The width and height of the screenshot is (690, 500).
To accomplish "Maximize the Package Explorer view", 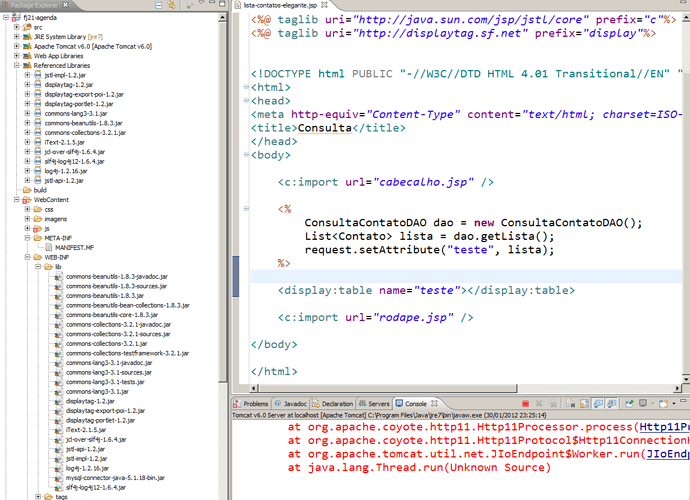I will 222,4.
